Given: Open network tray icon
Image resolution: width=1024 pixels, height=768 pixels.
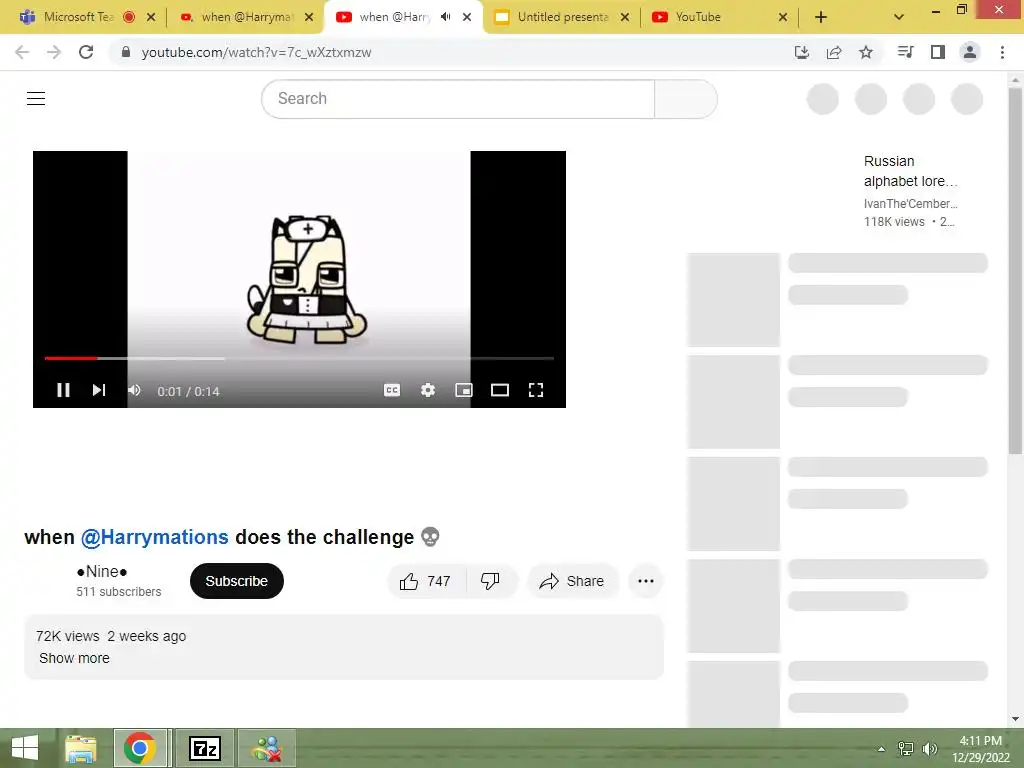Looking at the screenshot, I should [x=906, y=749].
